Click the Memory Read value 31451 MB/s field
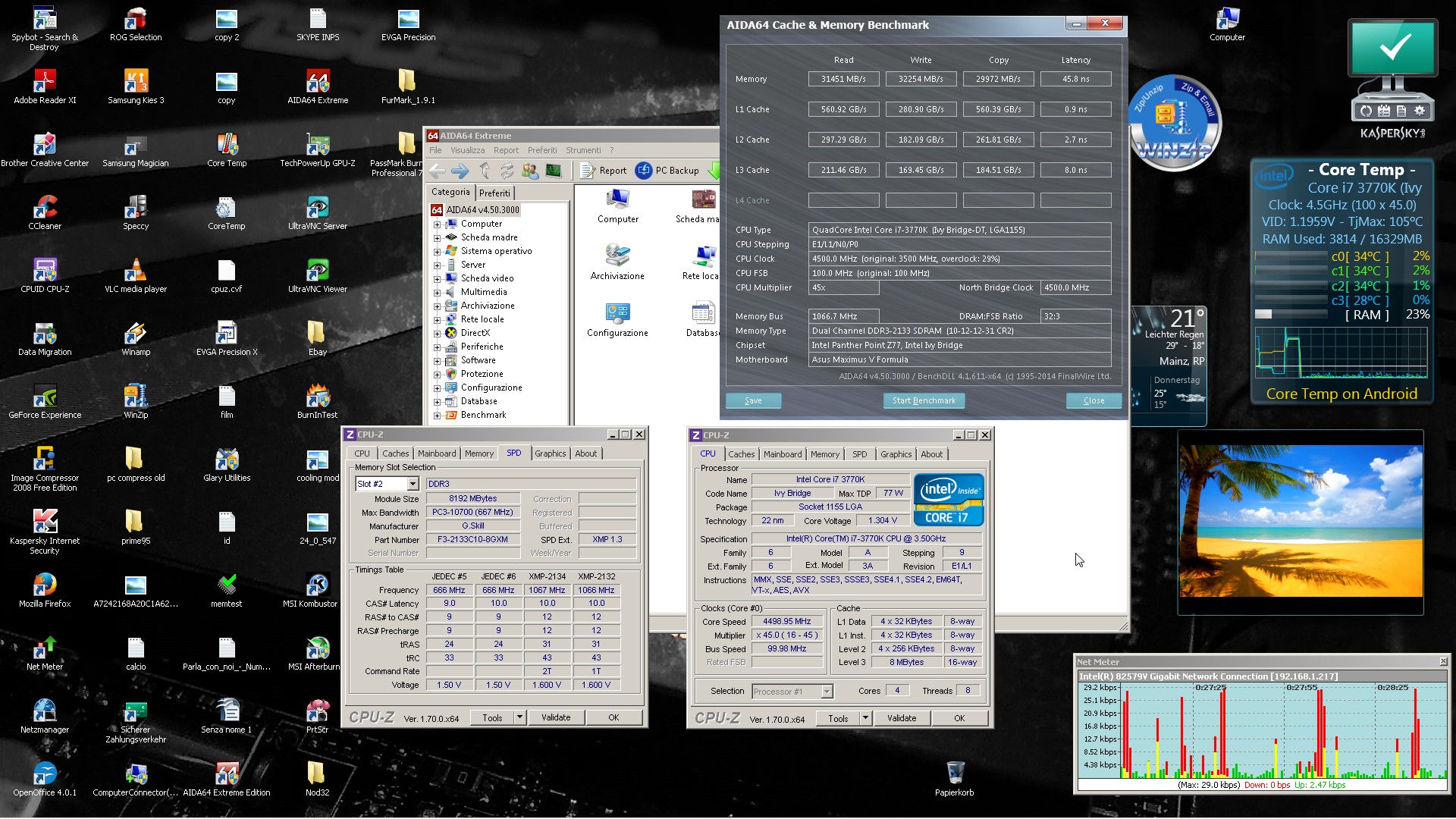The image size is (1456, 819). click(843, 79)
